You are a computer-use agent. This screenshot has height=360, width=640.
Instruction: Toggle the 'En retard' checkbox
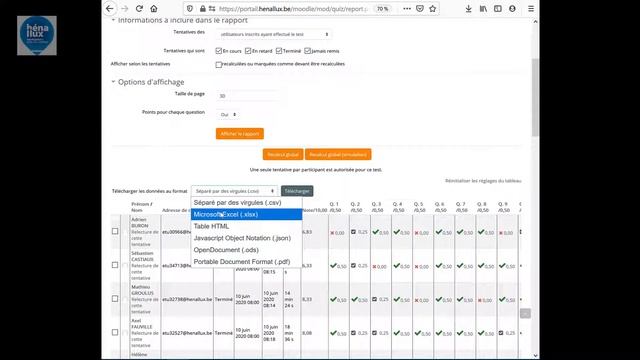248,51
